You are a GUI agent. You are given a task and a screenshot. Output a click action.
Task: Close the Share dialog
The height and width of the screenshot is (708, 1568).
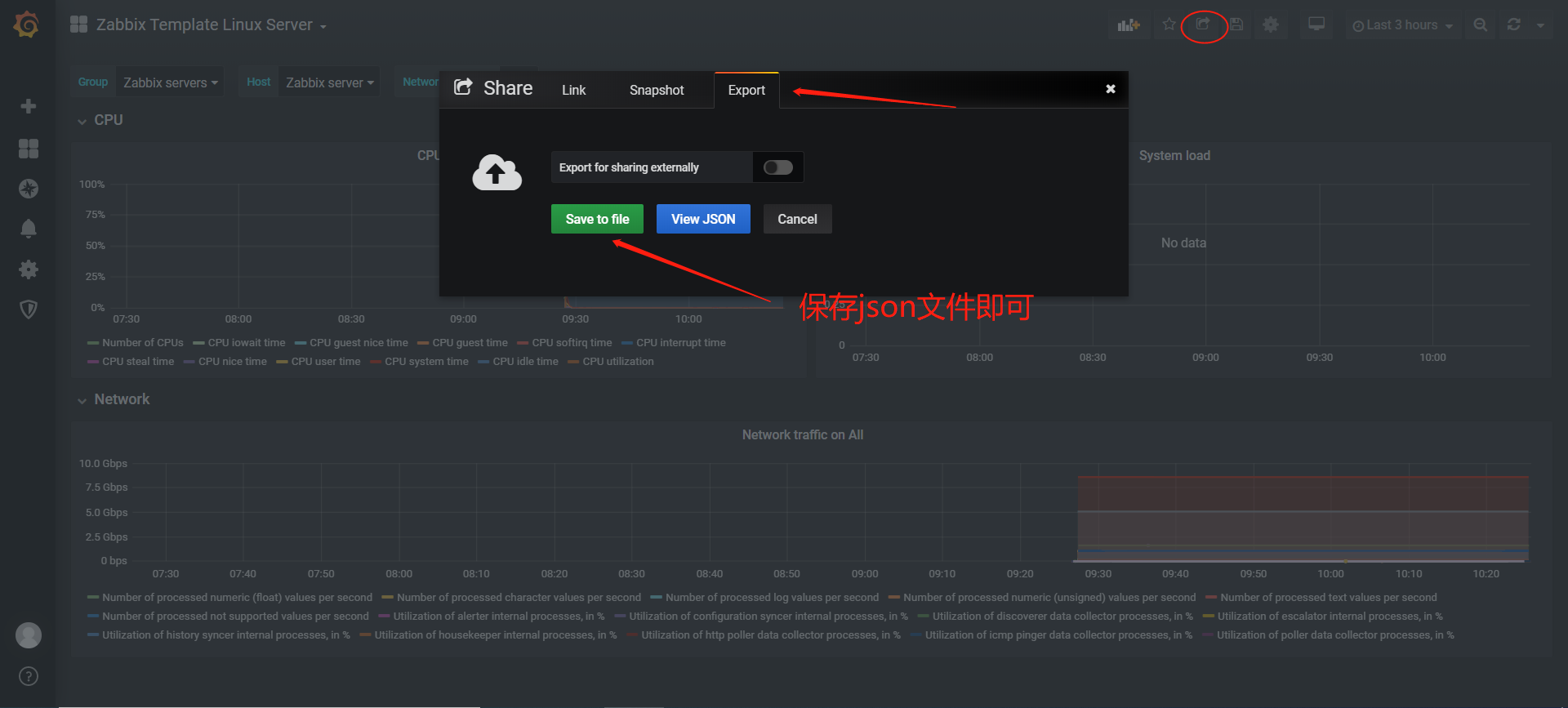coord(1111,89)
